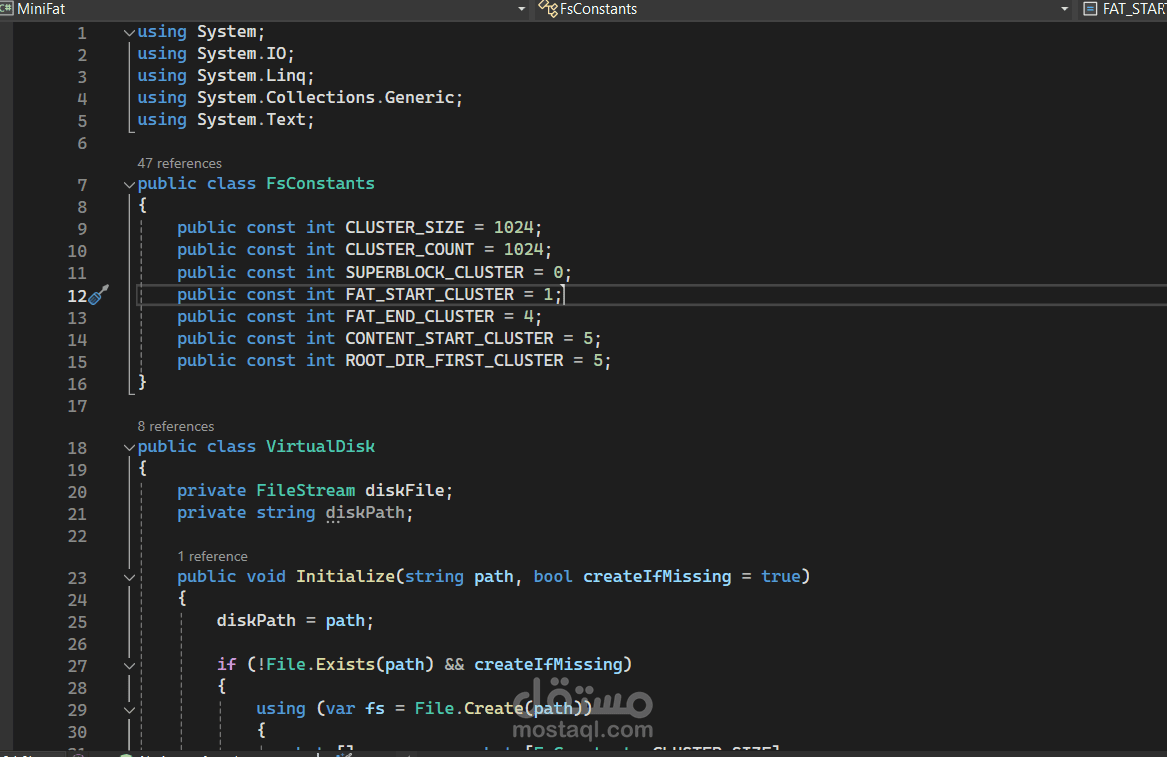
Task: Click CONTENT_START_CLUSTER identifier on line 14
Action: tap(449, 338)
